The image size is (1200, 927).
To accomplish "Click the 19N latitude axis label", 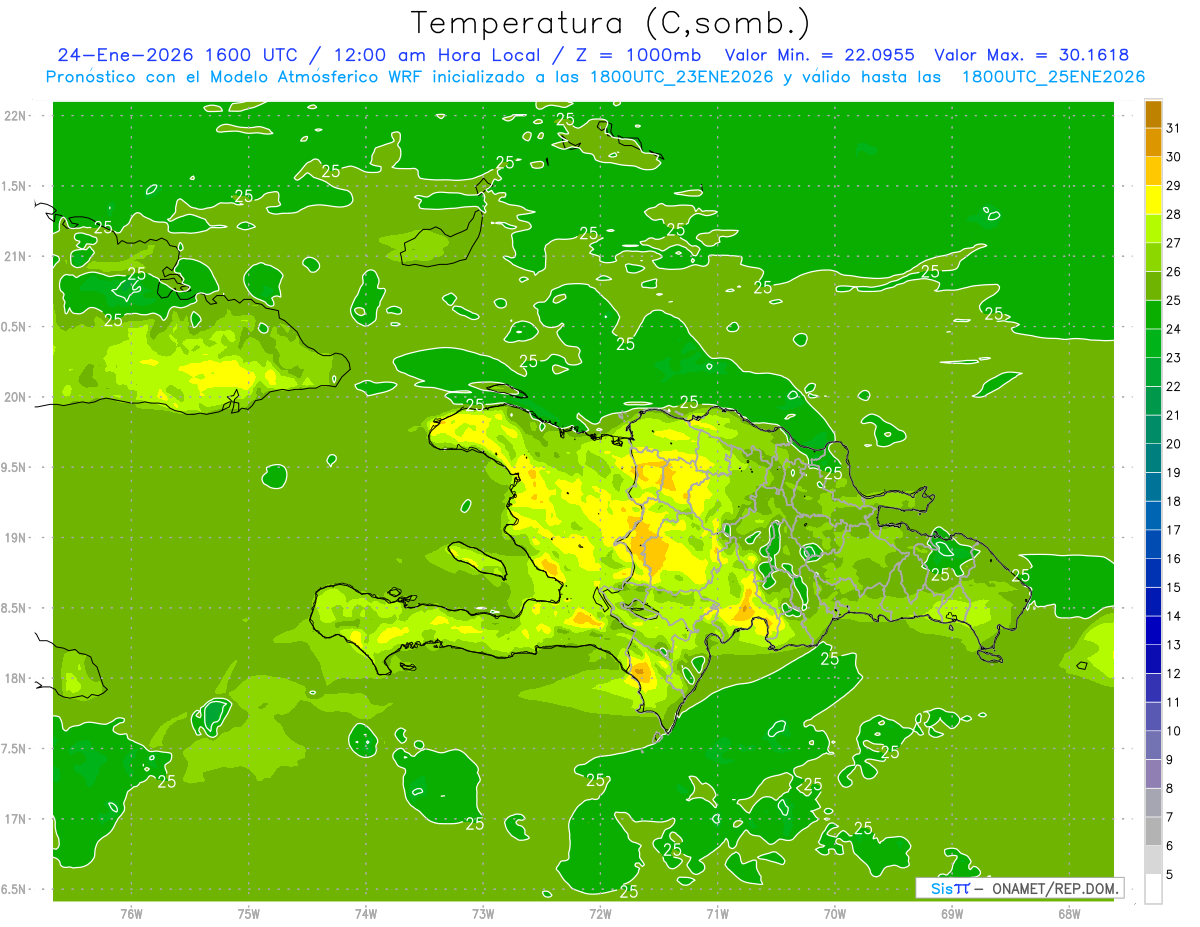I will click(x=16, y=538).
